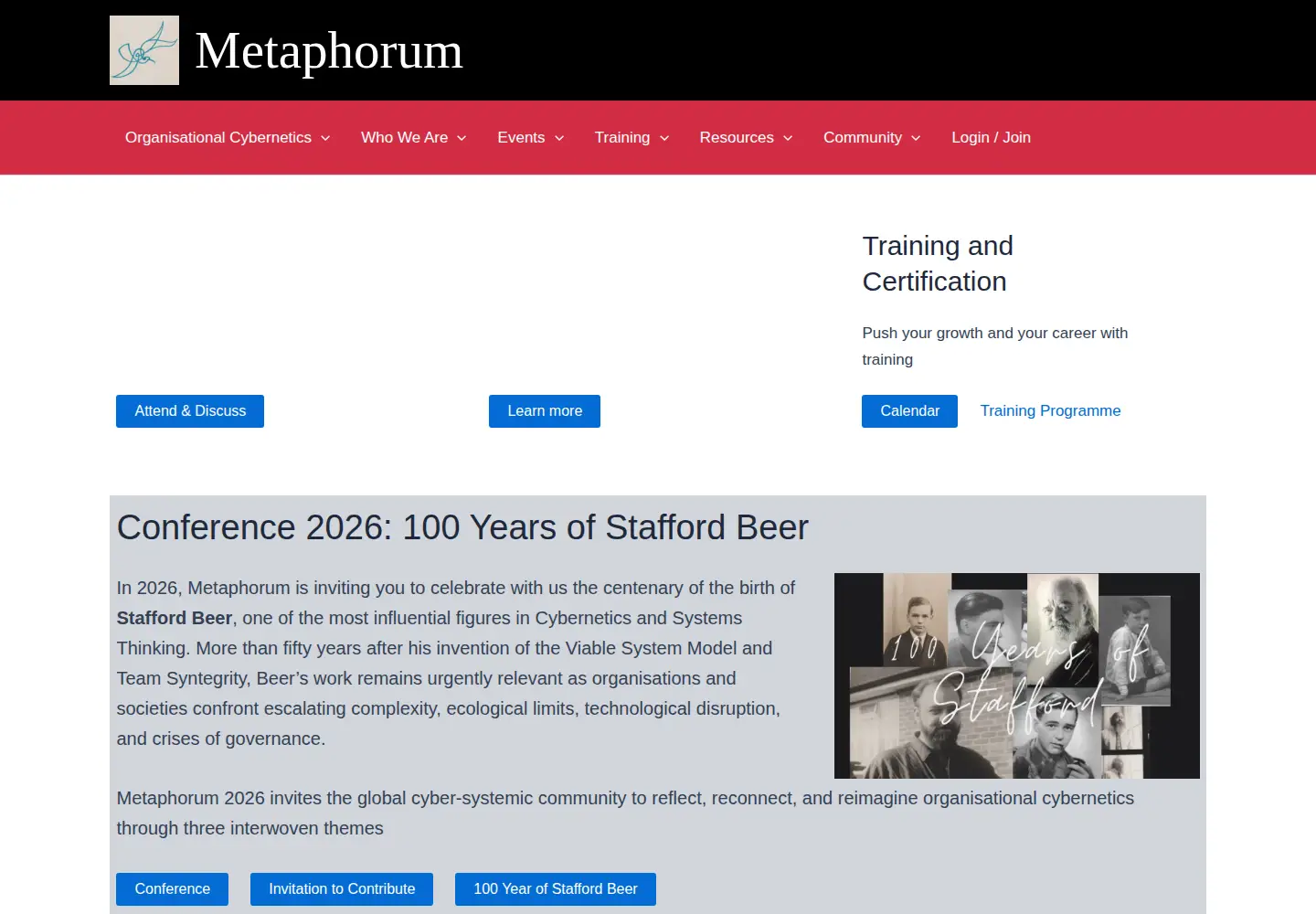
Task: Open Invitation to Contribute button
Action: point(342,889)
